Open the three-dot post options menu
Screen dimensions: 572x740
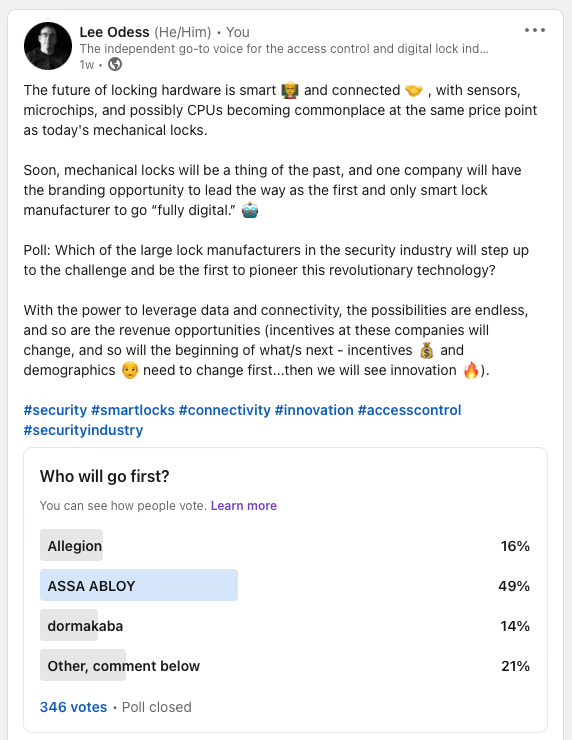pyautogui.click(x=535, y=30)
